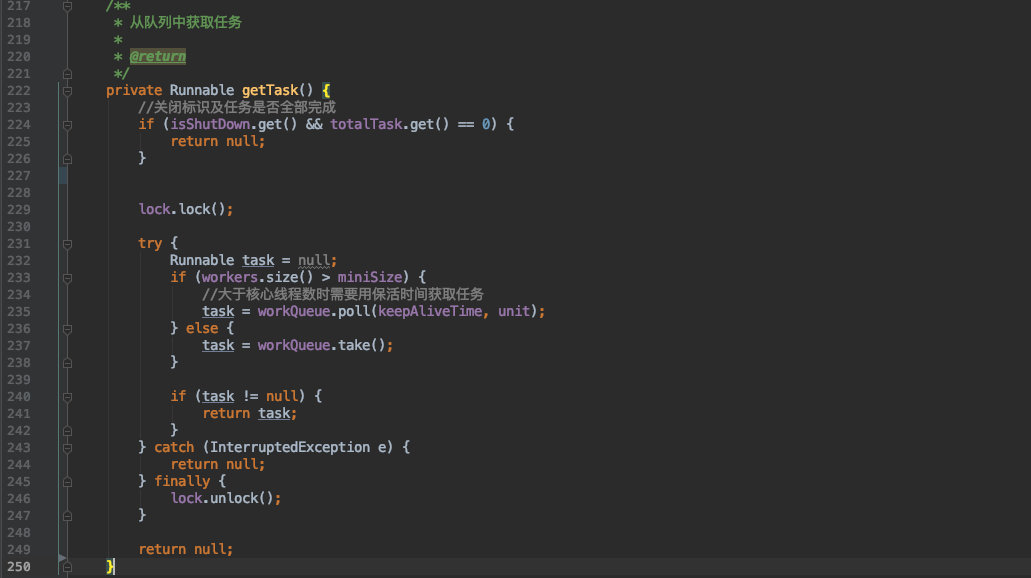1031x578 pixels.
Task: Fold the finally block at line 245
Action: [67, 482]
